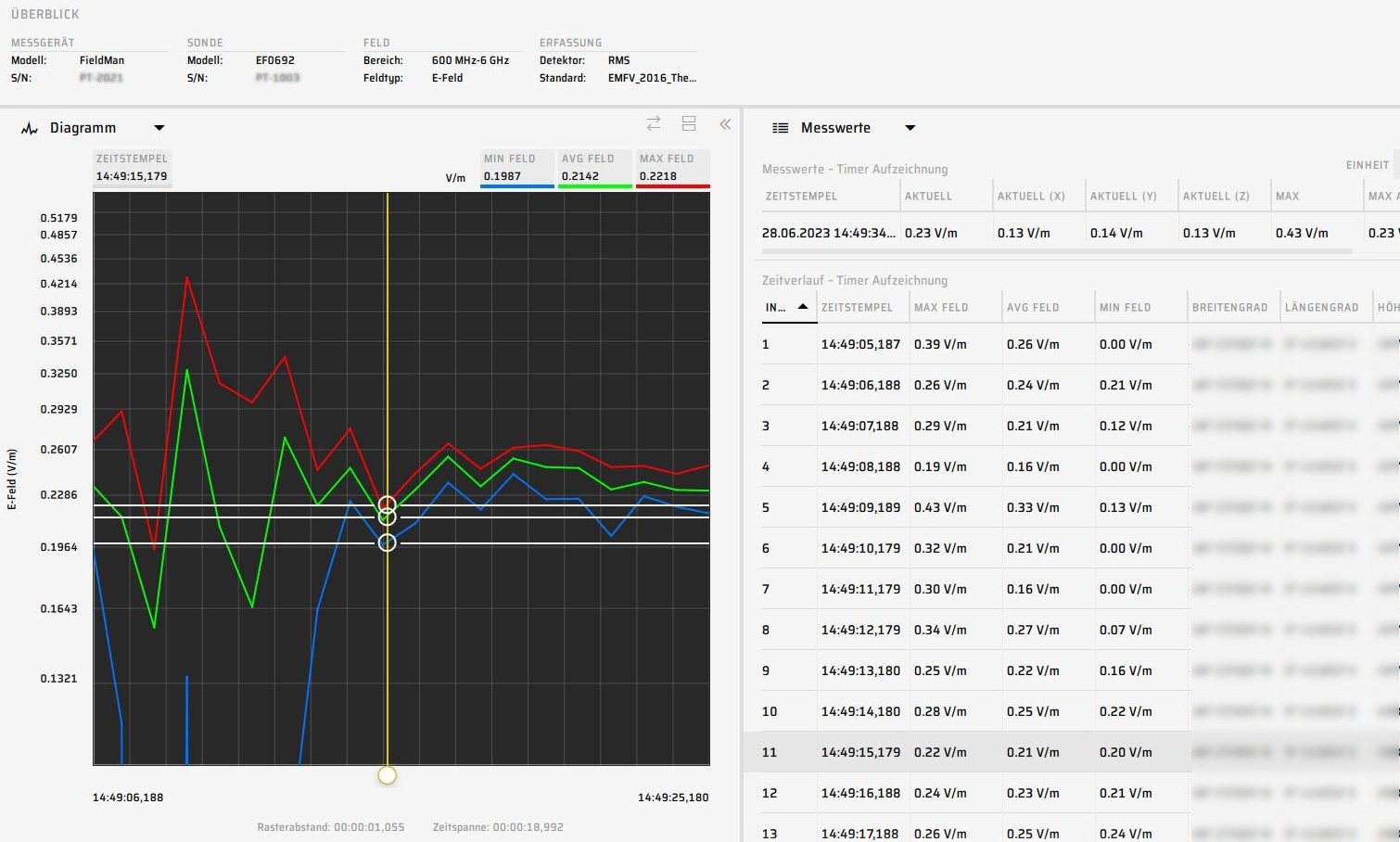
Task: Click the BREITENGRAD column header
Action: click(1229, 307)
